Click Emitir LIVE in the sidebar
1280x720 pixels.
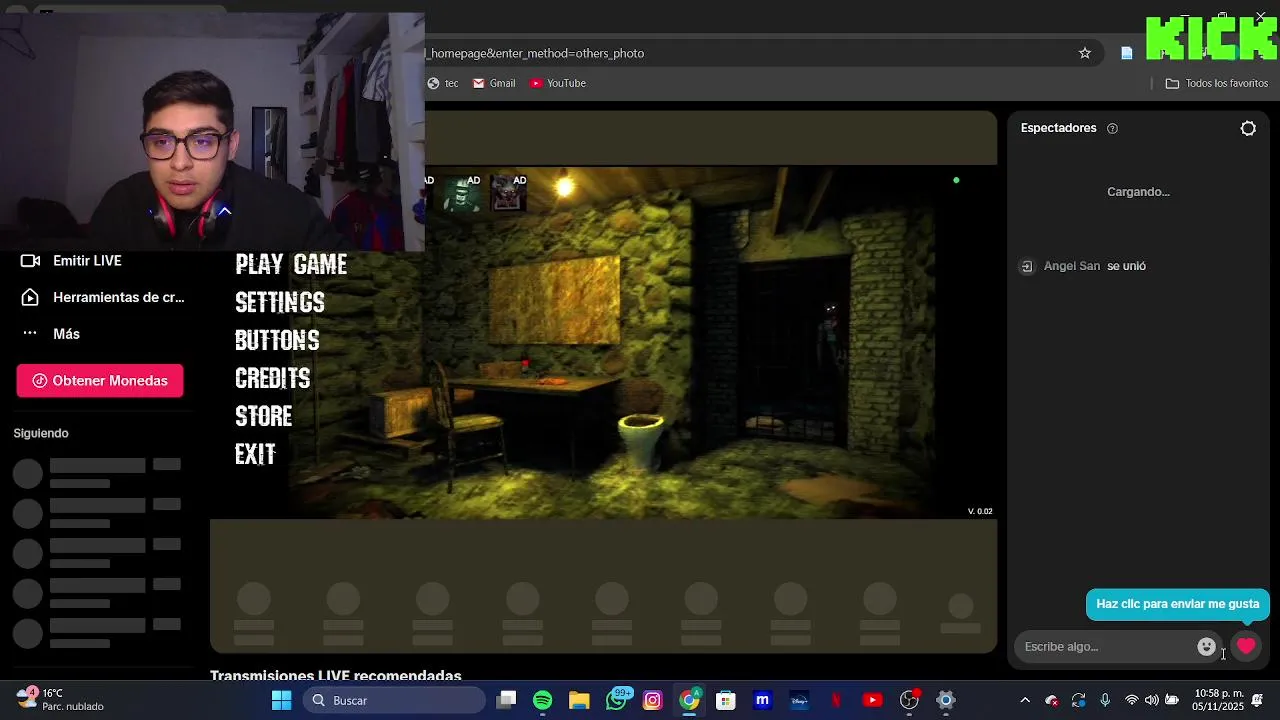[87, 260]
